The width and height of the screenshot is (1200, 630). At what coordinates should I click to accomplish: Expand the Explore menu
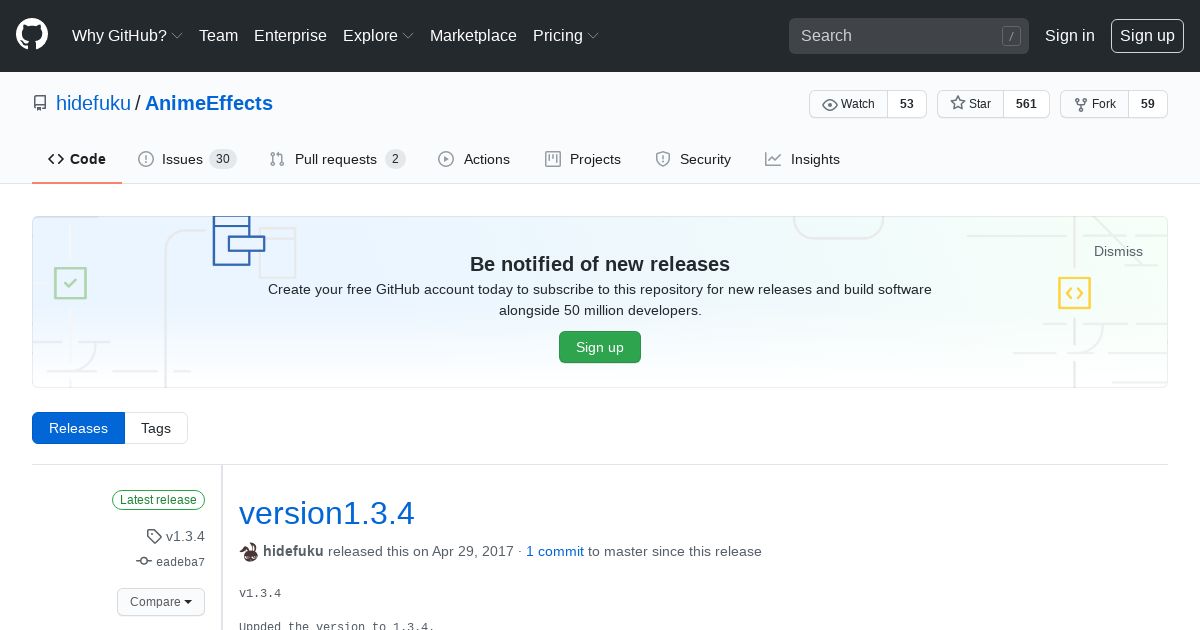point(378,36)
